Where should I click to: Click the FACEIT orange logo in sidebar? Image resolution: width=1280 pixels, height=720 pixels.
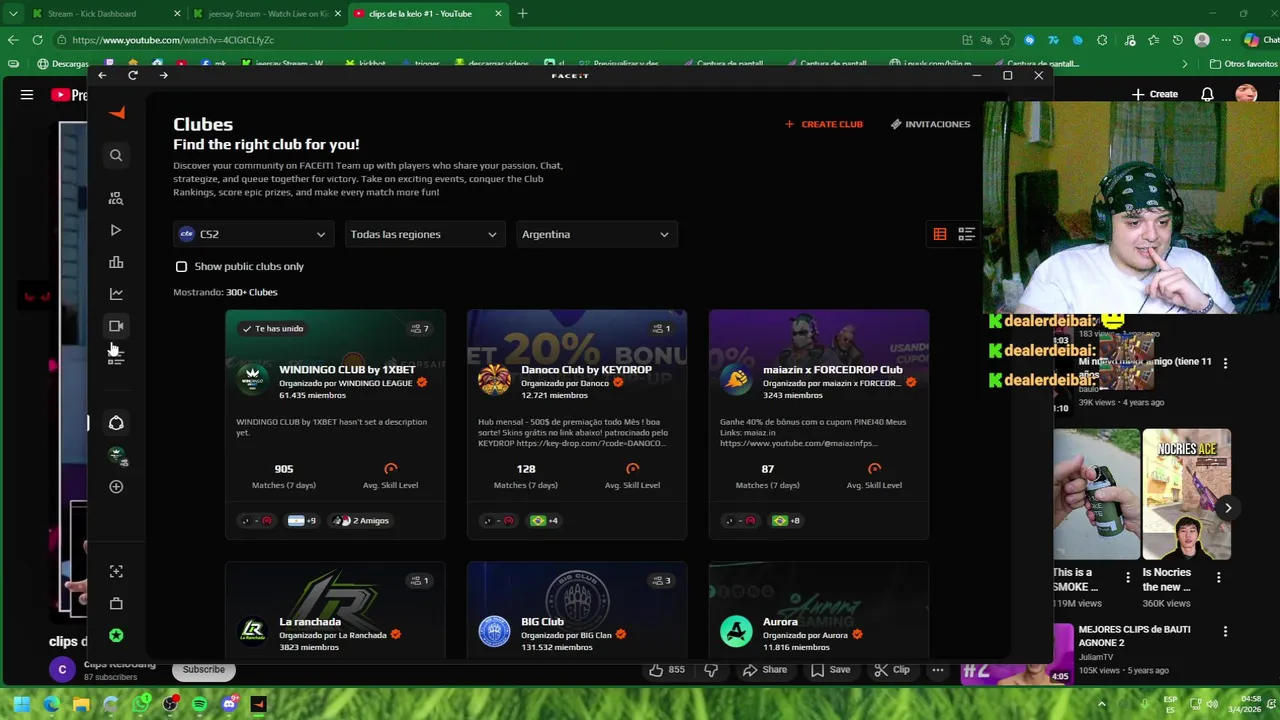117,113
